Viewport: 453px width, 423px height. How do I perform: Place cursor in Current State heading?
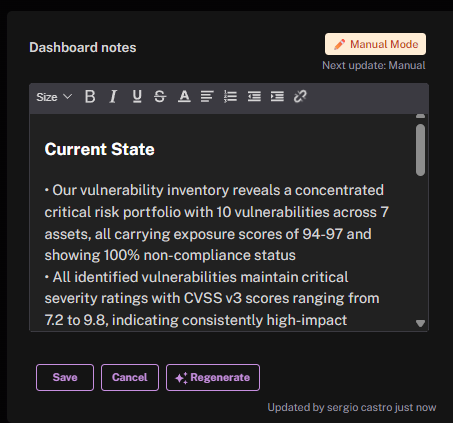pyautogui.click(x=99, y=149)
